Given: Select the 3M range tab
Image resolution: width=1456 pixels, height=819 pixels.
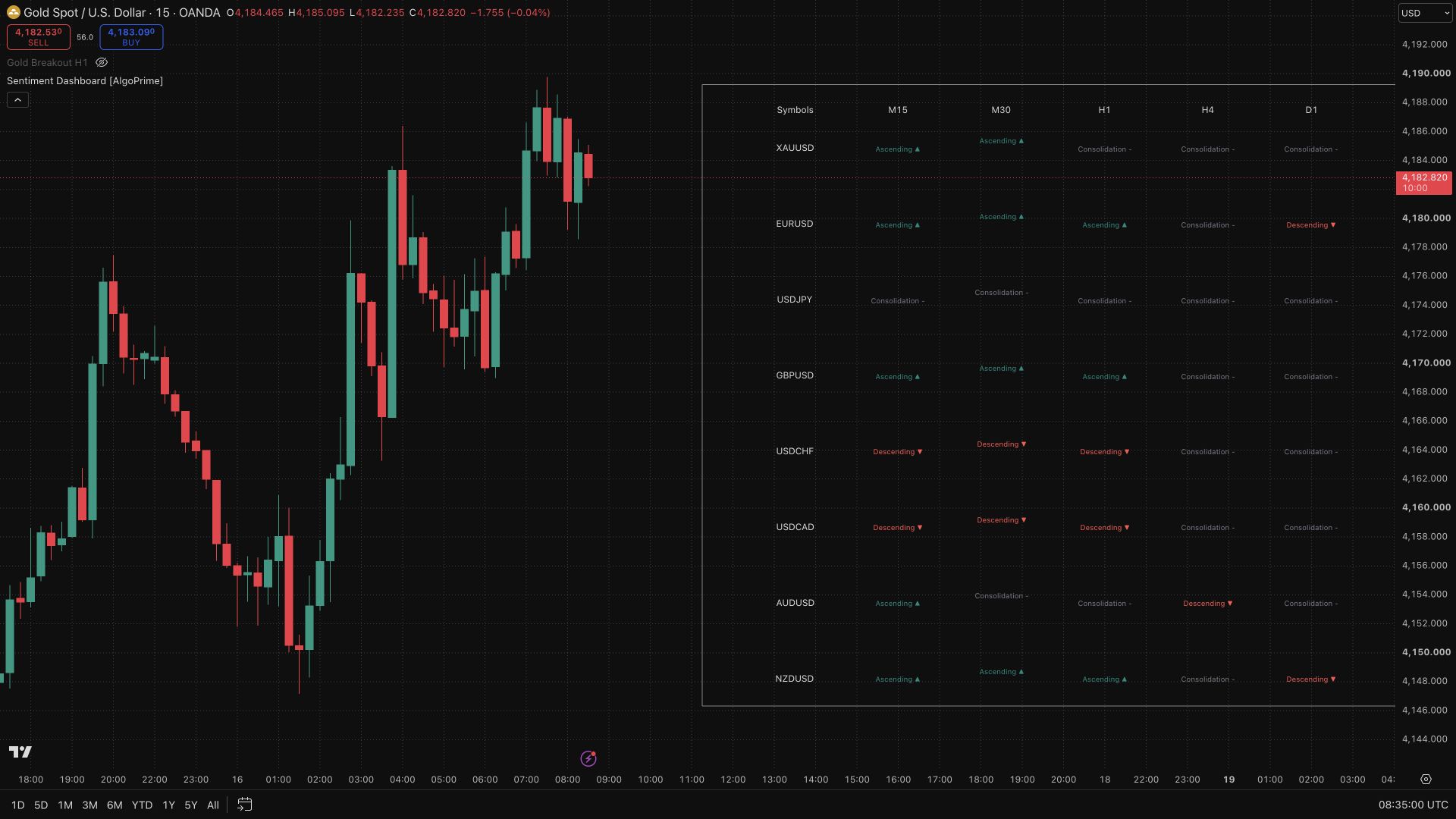Looking at the screenshot, I should (89, 805).
